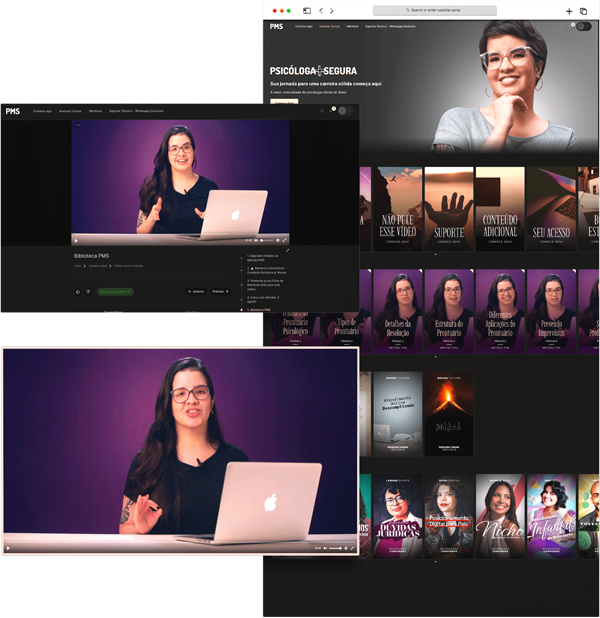Select 'Comece aqui' in the lesson player menu
The height and width of the screenshot is (618, 600).
pos(42,111)
